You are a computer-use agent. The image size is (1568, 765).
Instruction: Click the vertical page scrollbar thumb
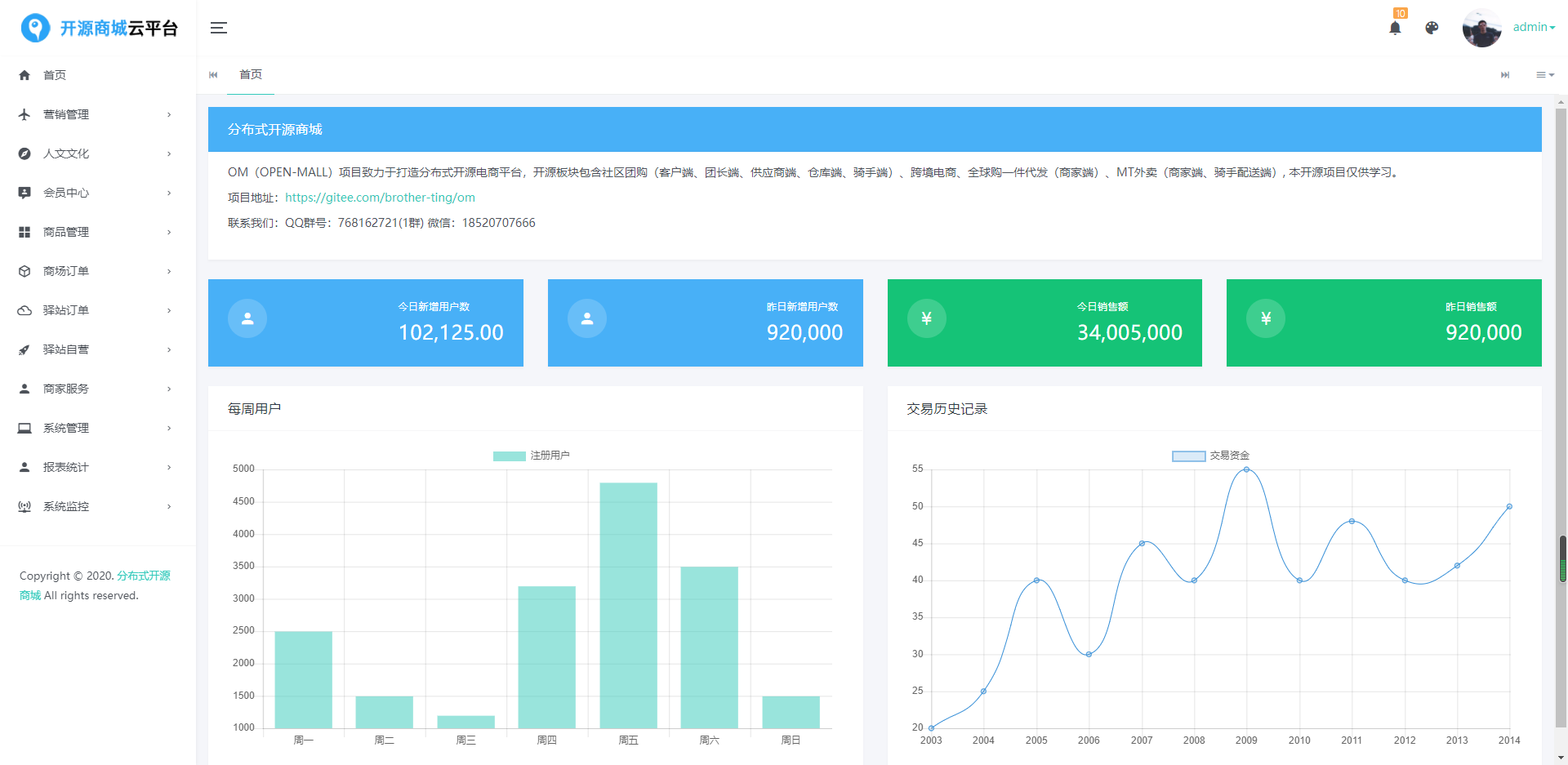[1561, 416]
